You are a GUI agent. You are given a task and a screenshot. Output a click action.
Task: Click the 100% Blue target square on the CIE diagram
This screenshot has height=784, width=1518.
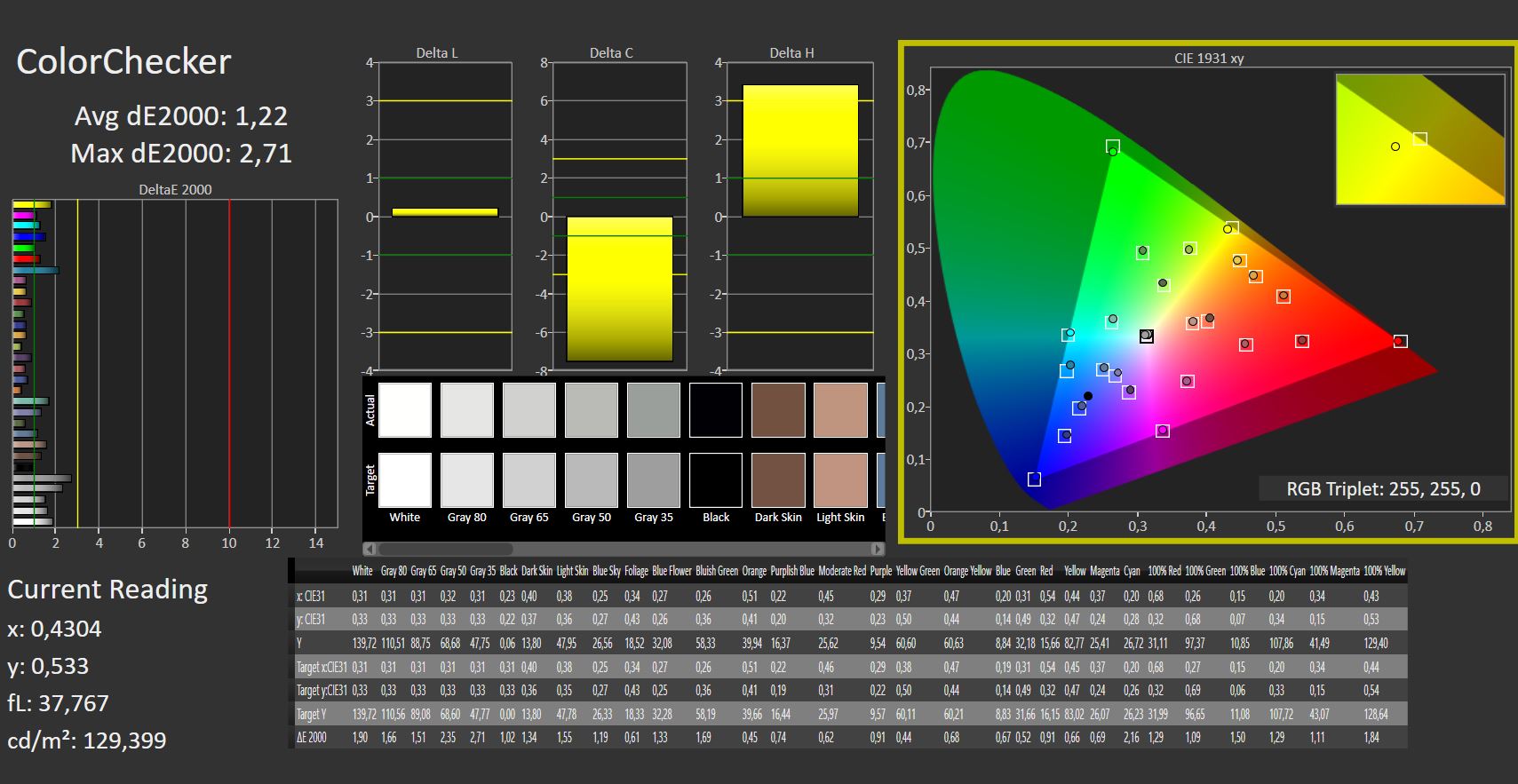coord(1034,479)
